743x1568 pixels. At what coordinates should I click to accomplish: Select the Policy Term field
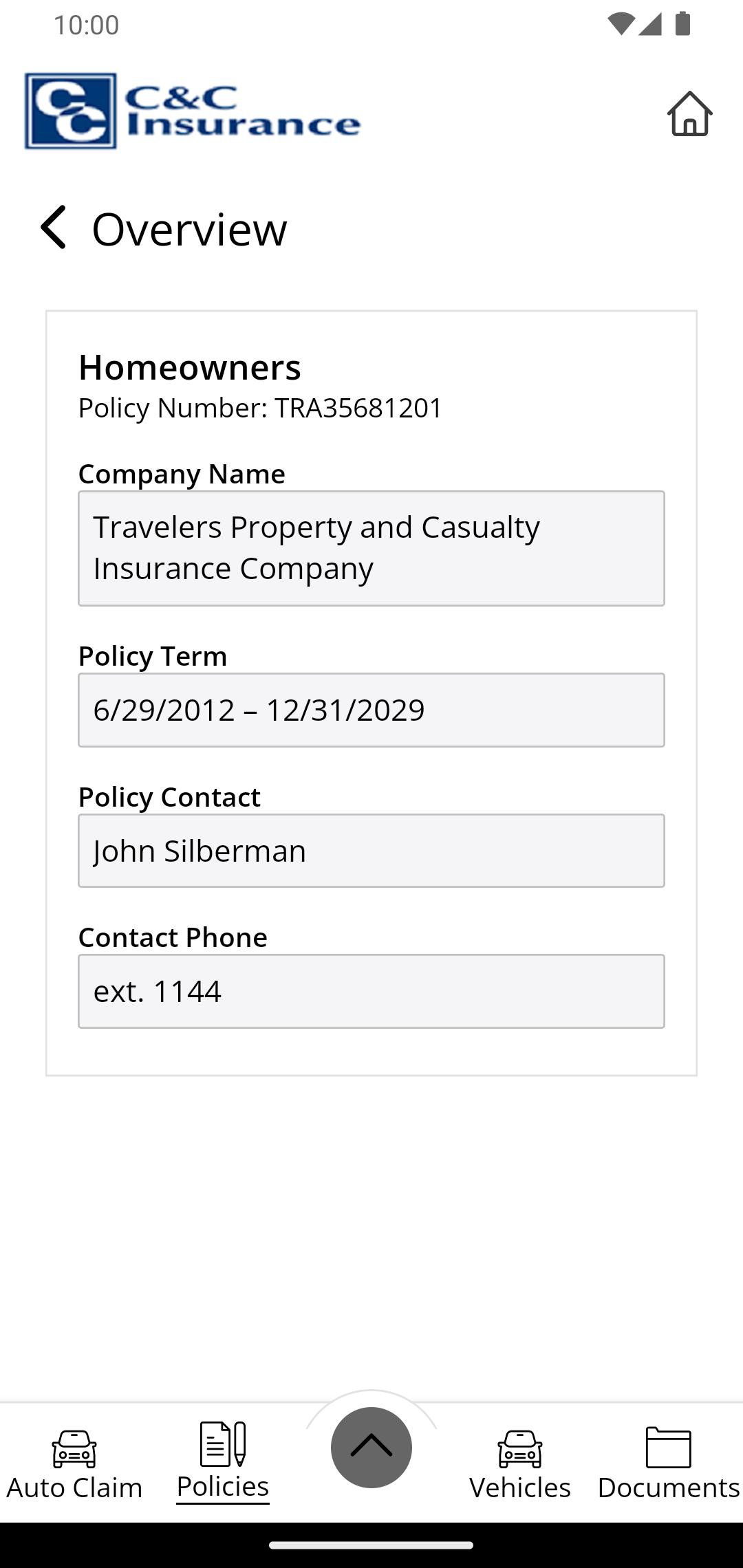[x=371, y=710]
